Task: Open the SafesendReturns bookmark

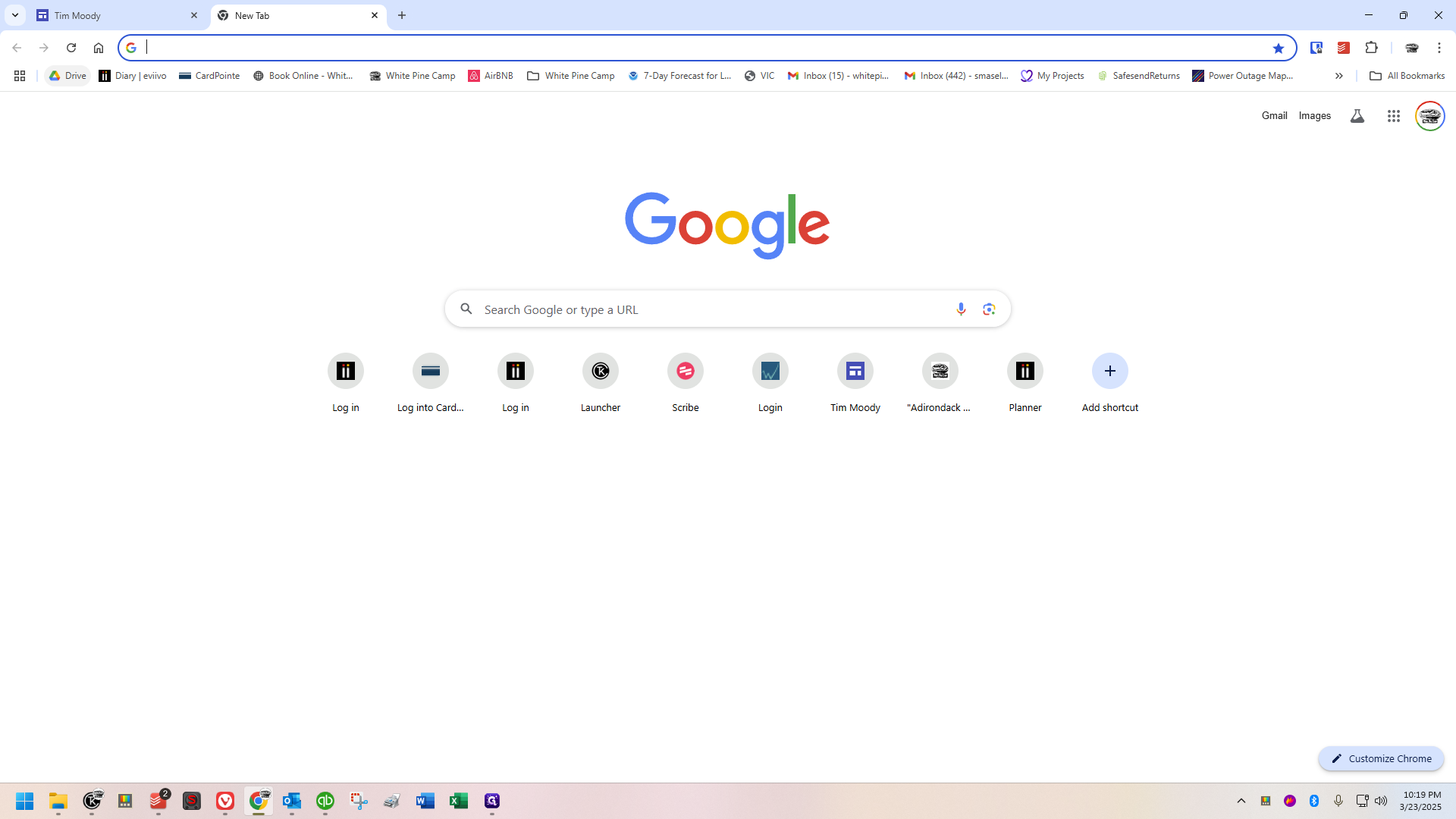Action: pos(1138,76)
